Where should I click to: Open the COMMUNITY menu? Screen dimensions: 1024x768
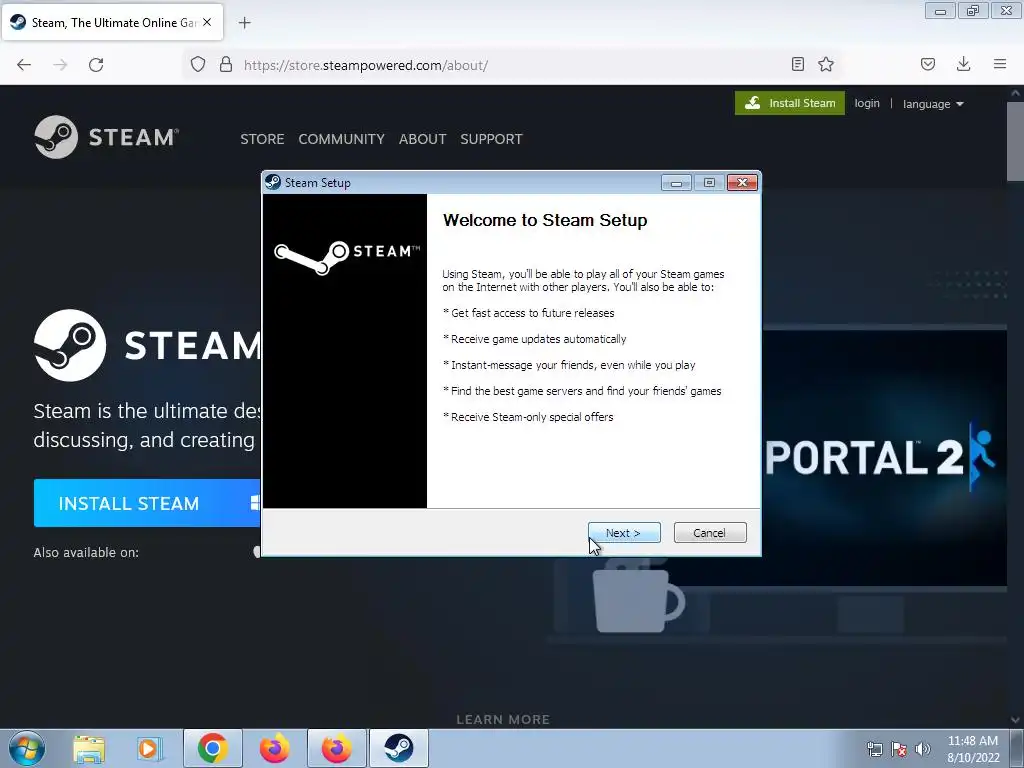[x=342, y=139]
